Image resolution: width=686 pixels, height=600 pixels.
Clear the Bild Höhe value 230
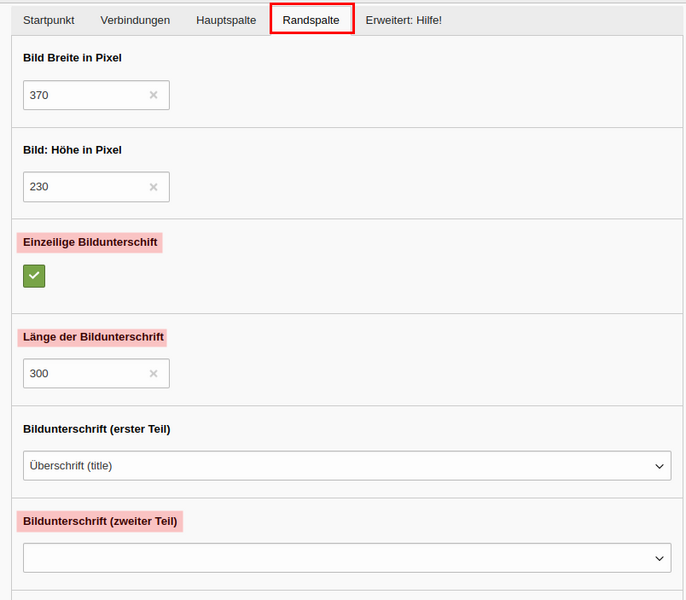[154, 187]
